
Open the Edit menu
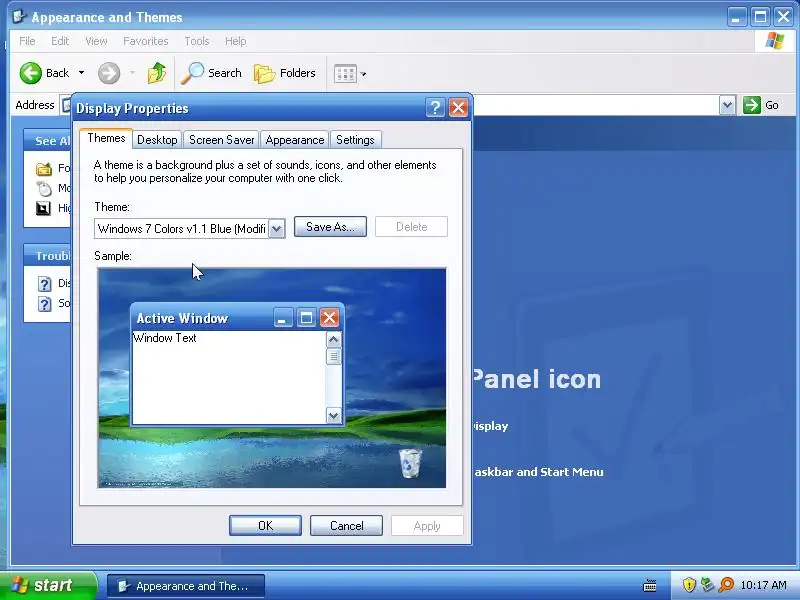point(60,41)
